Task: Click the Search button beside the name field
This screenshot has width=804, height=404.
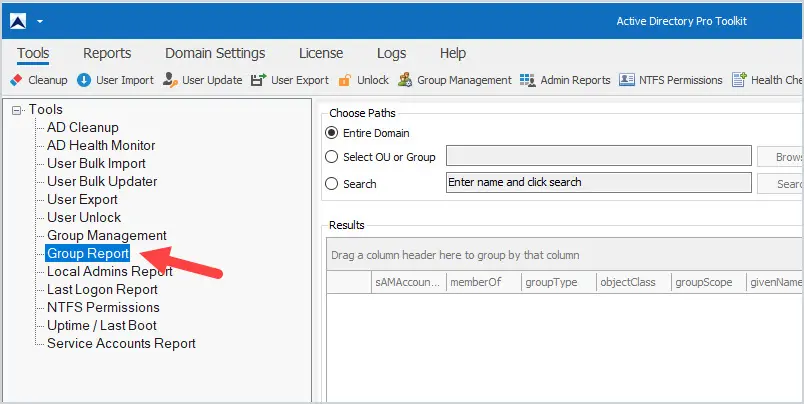Action: pos(780,184)
